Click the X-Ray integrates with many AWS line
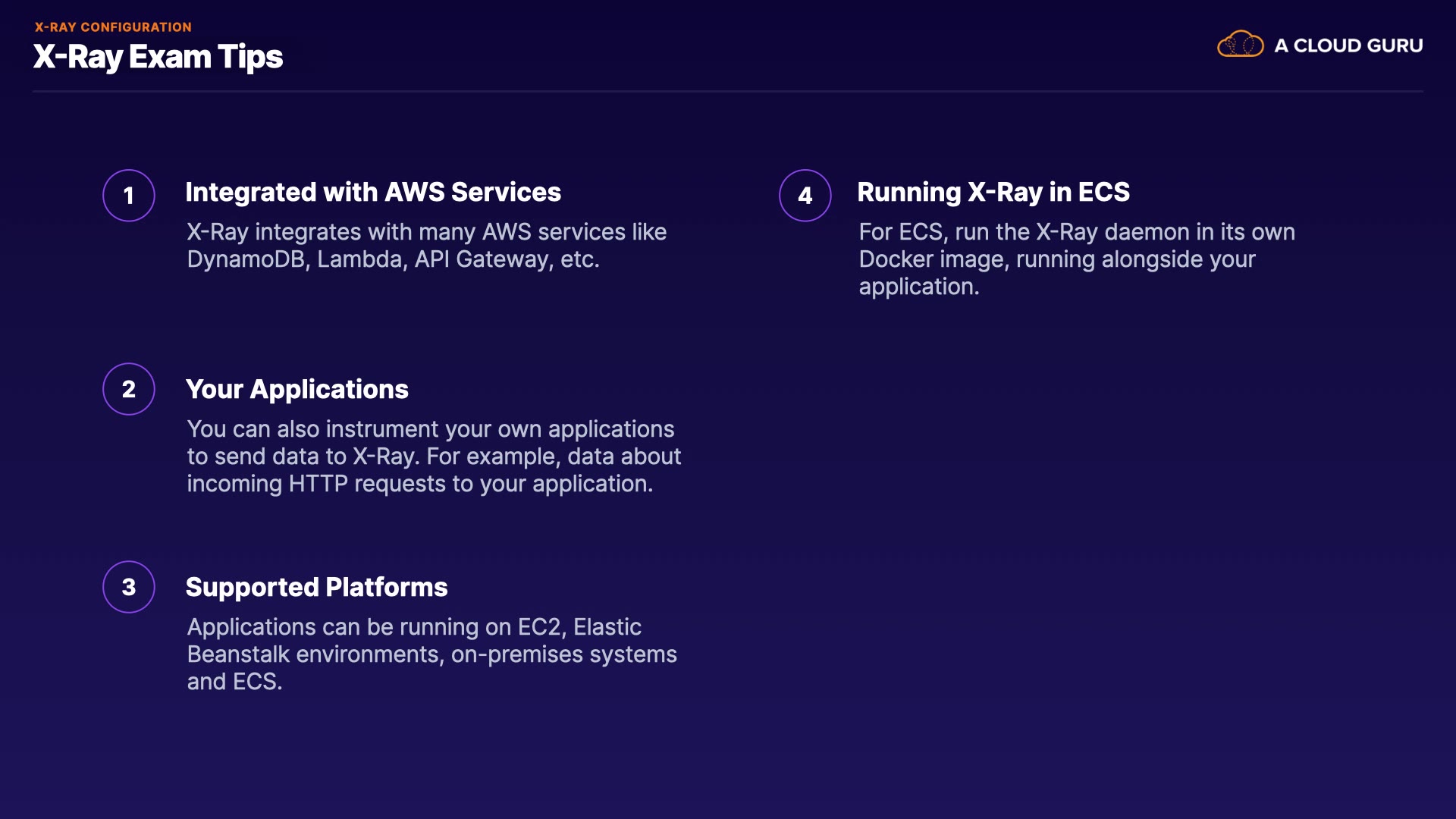The image size is (1456, 819). [426, 232]
